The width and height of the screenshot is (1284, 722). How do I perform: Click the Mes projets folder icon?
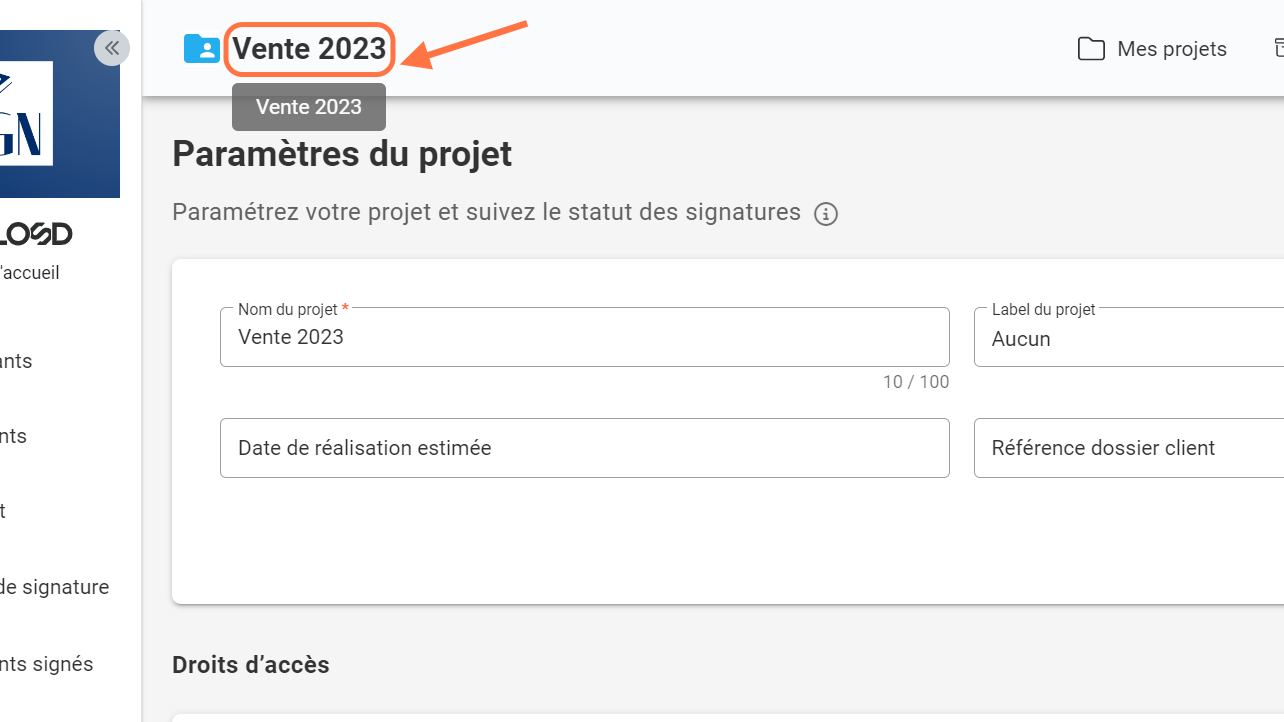[1091, 49]
